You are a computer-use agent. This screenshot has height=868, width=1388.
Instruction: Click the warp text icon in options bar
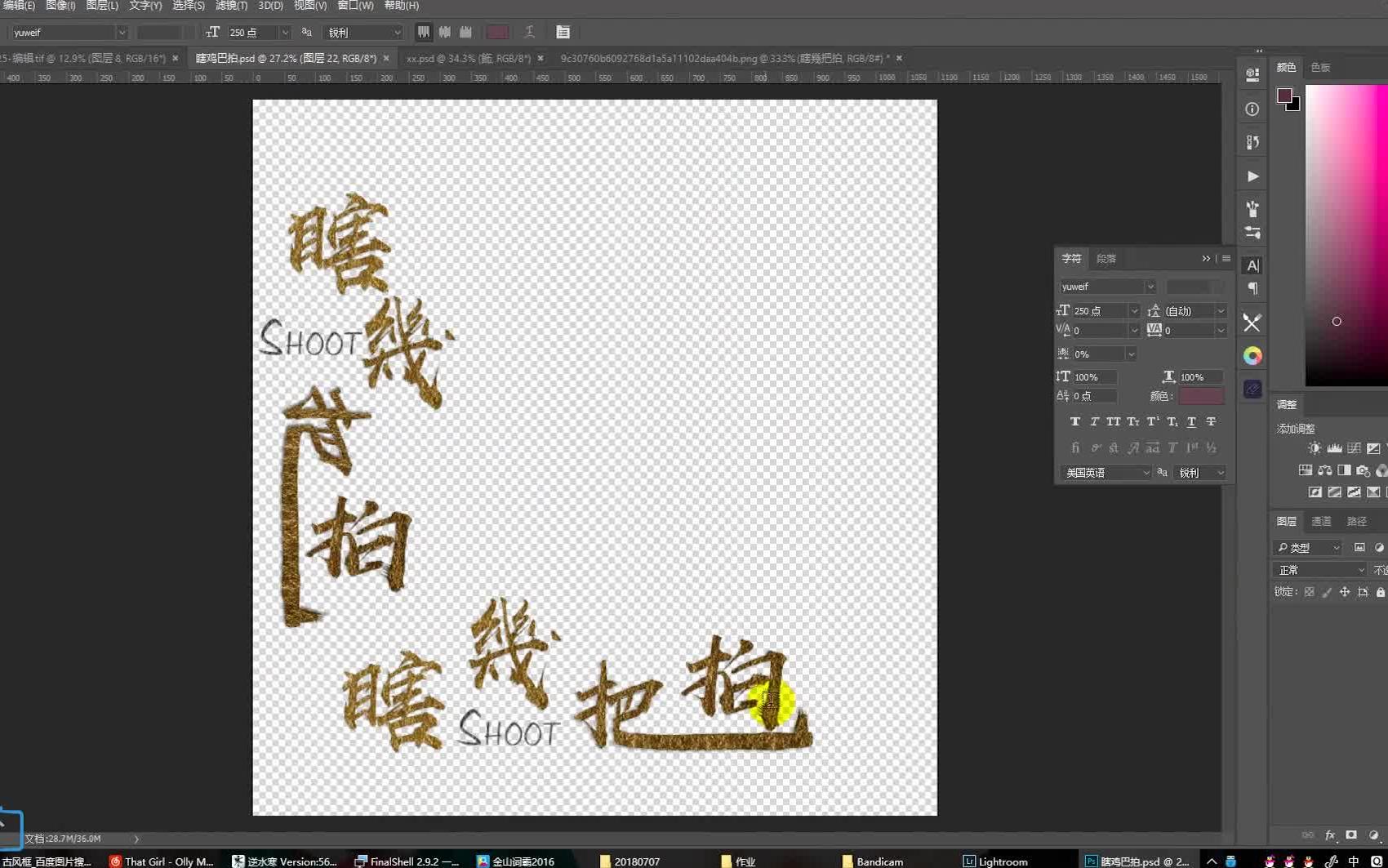point(530,32)
